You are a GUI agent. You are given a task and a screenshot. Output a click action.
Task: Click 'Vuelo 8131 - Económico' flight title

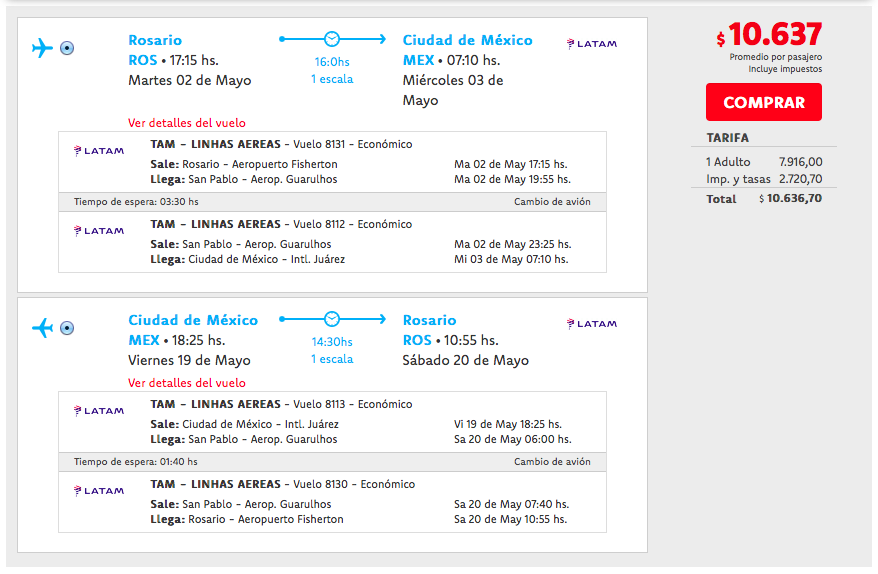coord(353,144)
